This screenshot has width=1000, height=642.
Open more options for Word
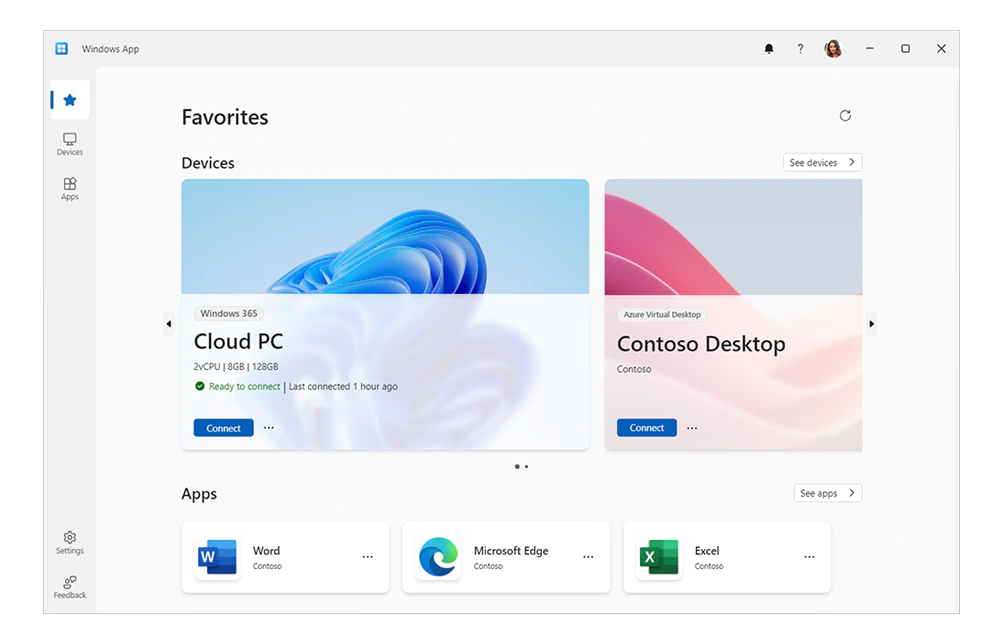368,557
